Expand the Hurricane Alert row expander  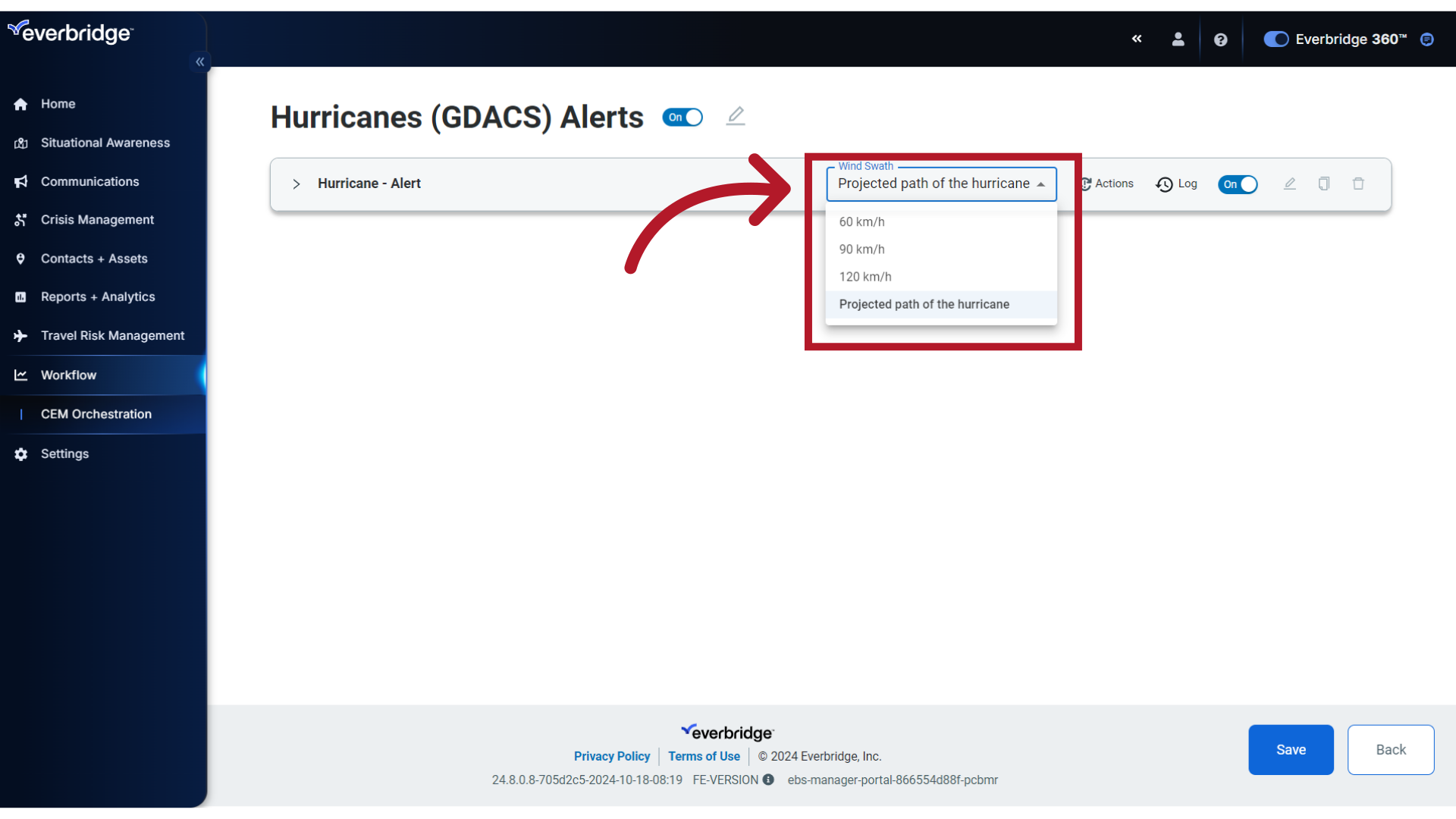297,183
